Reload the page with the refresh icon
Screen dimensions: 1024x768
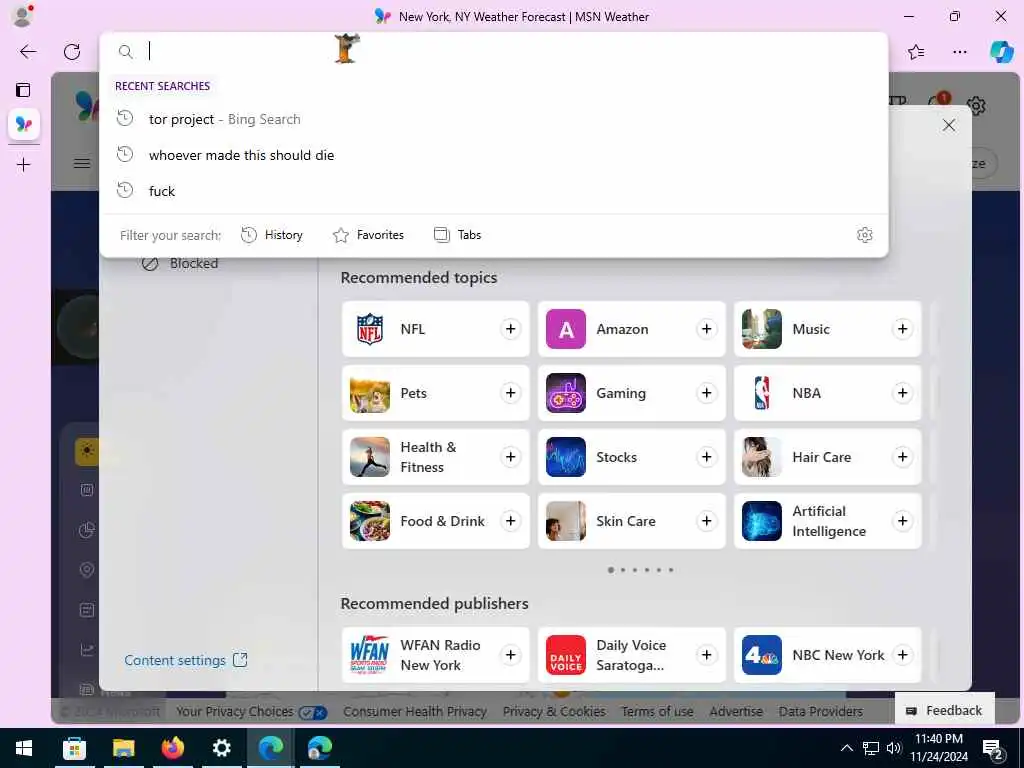click(72, 52)
